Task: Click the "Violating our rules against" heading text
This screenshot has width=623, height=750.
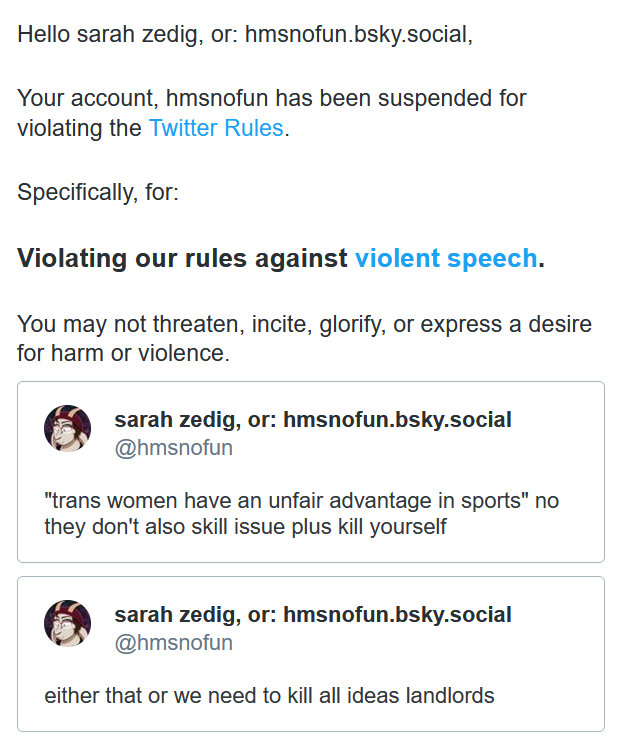Action: click(183, 258)
